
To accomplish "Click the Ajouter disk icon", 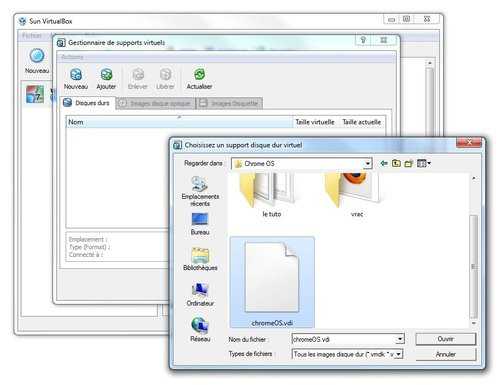I will 106,75.
